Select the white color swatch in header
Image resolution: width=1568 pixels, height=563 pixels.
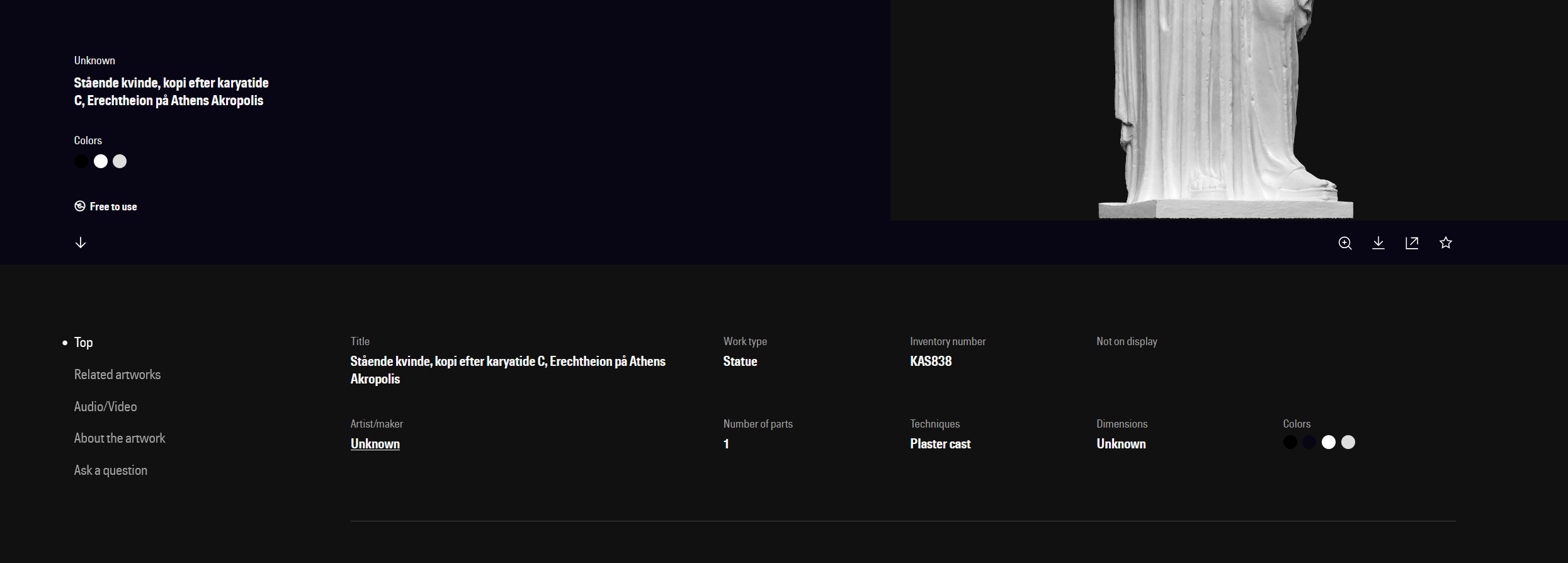pyautogui.click(x=101, y=162)
